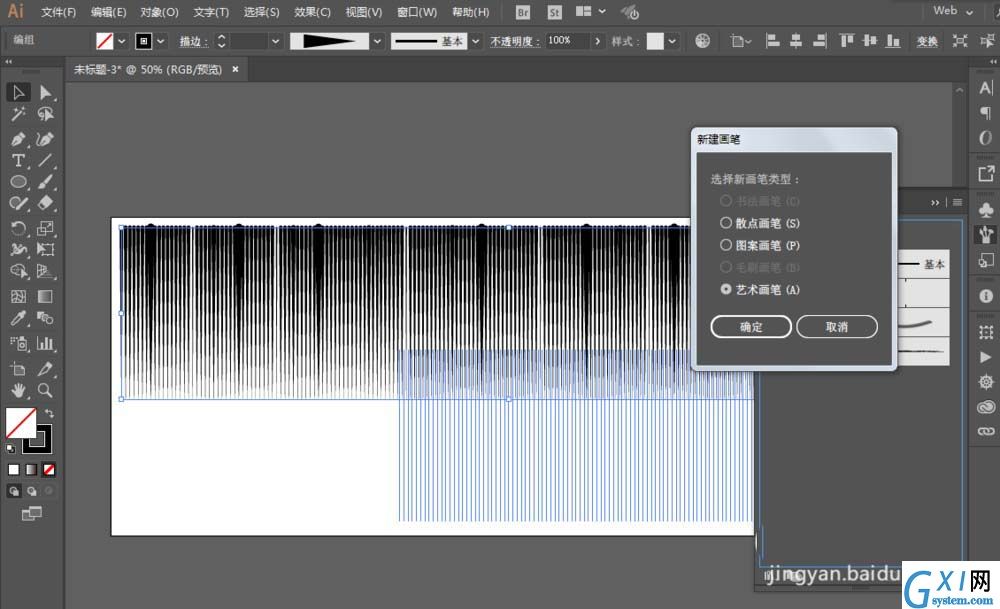Open Adobe Stock (St) icon
1000x609 pixels.
click(x=555, y=12)
